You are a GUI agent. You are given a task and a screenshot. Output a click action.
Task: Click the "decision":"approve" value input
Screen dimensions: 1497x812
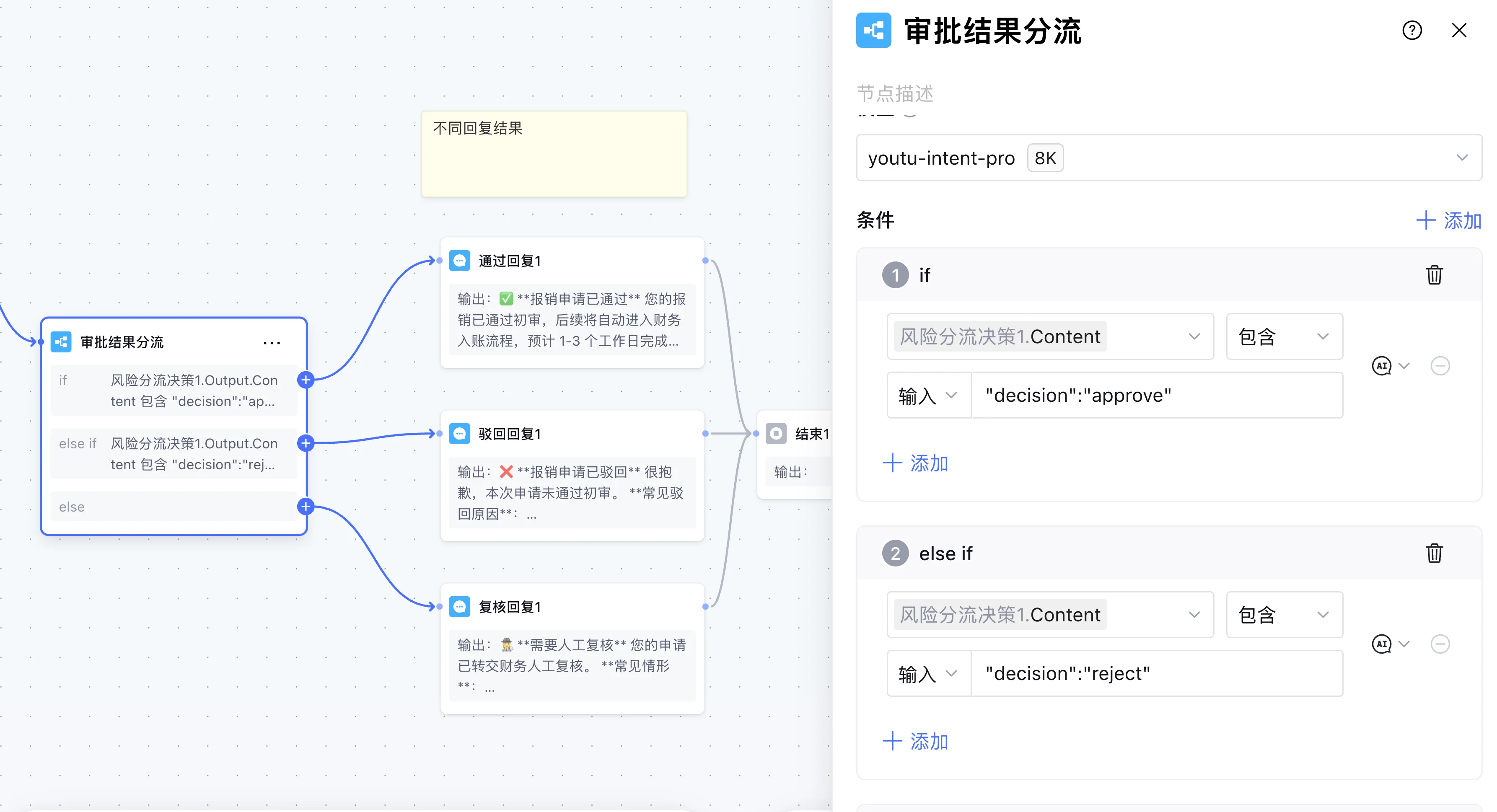point(1156,396)
